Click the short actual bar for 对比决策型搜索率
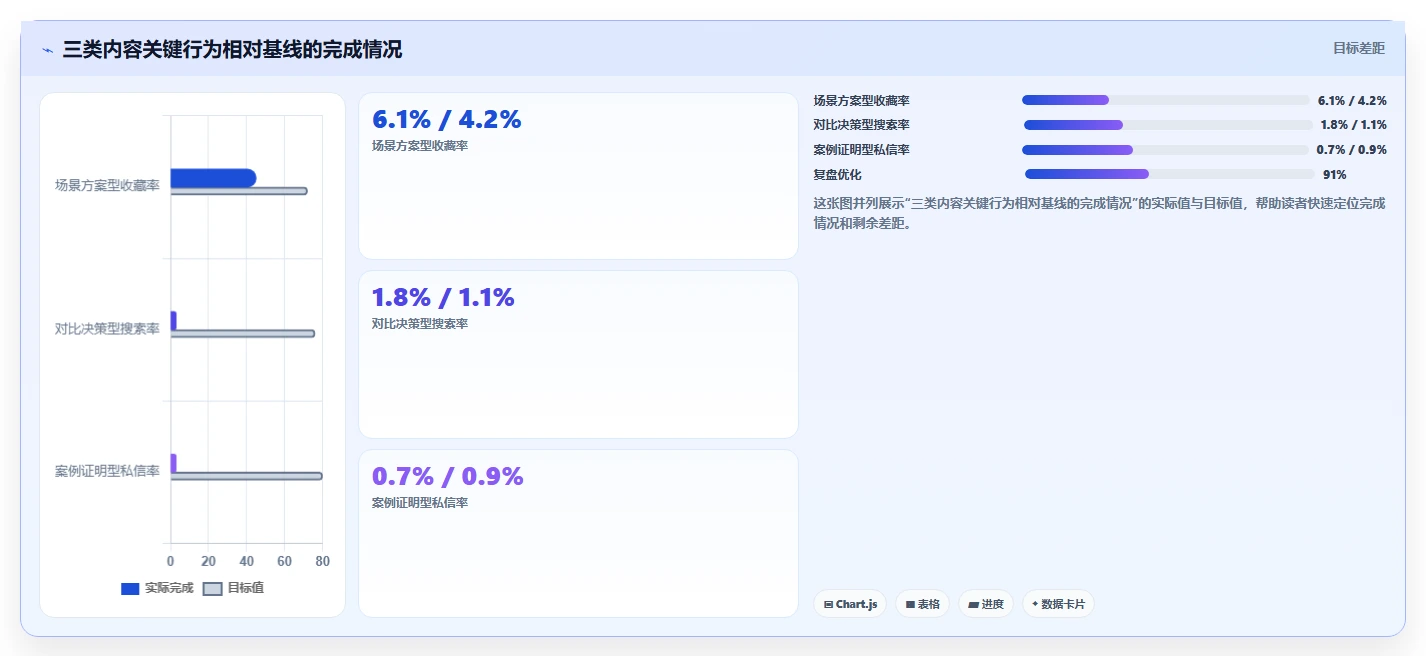The height and width of the screenshot is (656, 1426). coord(173,320)
